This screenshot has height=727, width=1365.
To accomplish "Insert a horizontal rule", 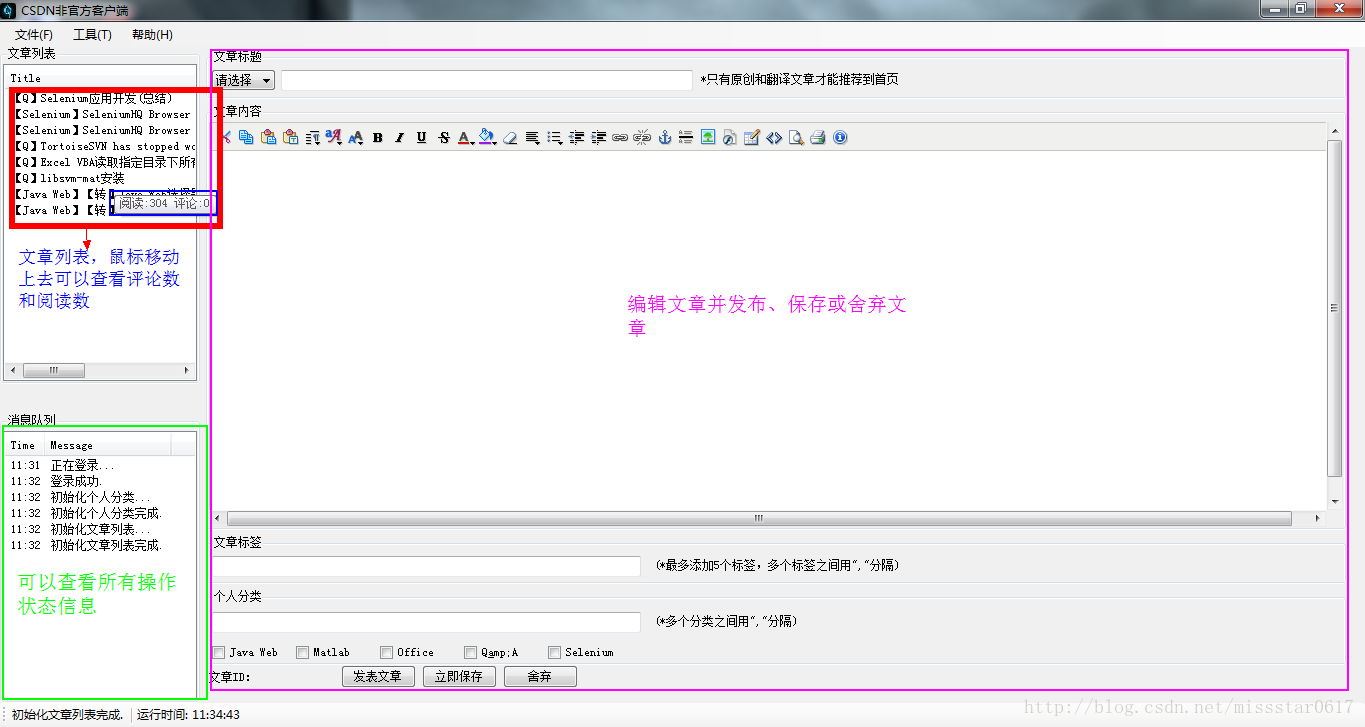I will [686, 137].
